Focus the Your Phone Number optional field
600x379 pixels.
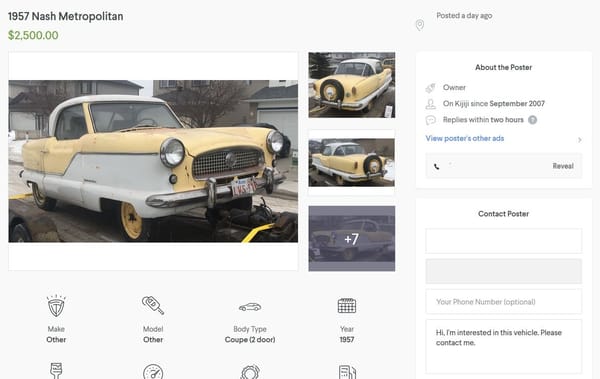[504, 302]
